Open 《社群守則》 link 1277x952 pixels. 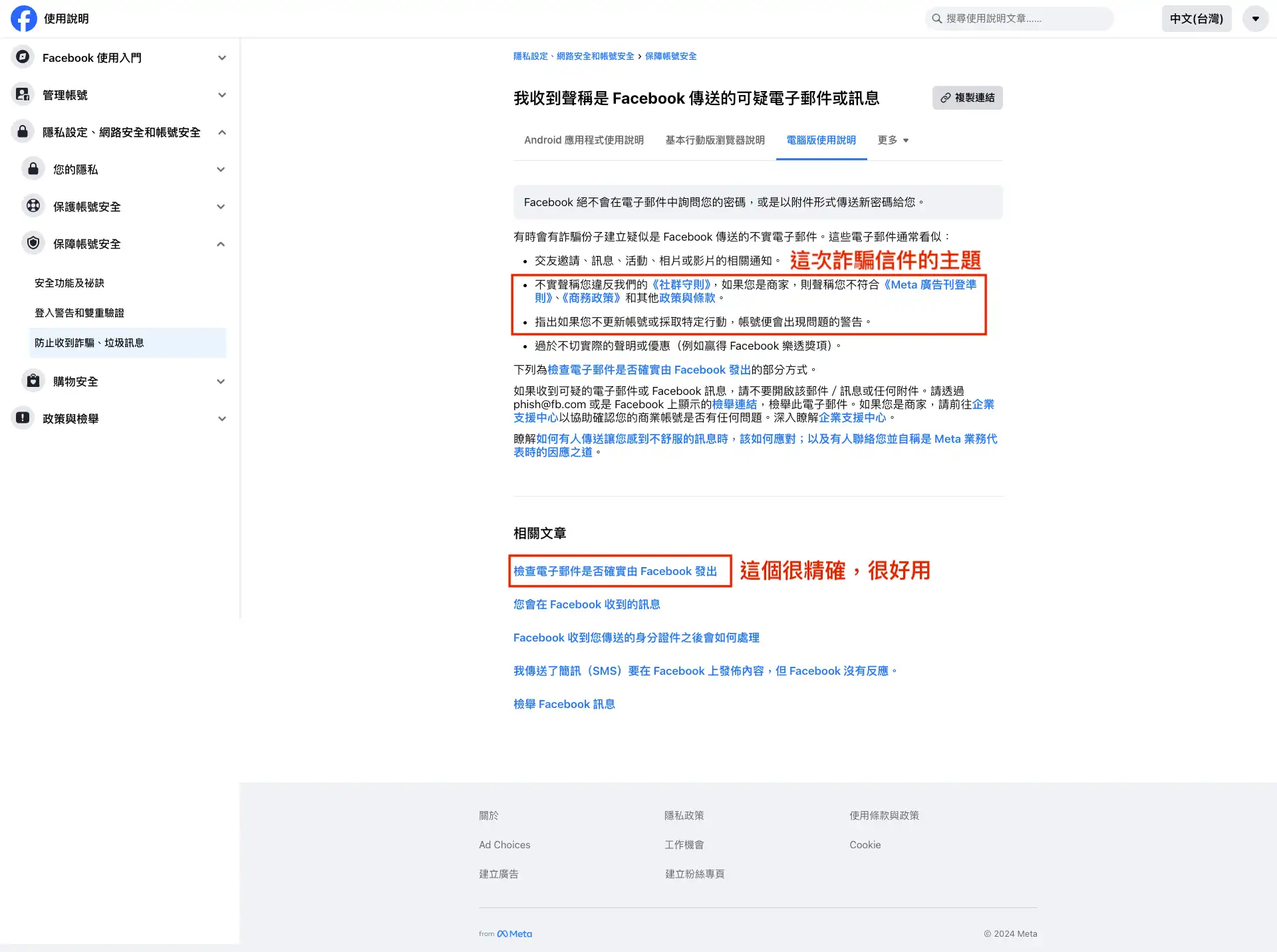point(681,285)
